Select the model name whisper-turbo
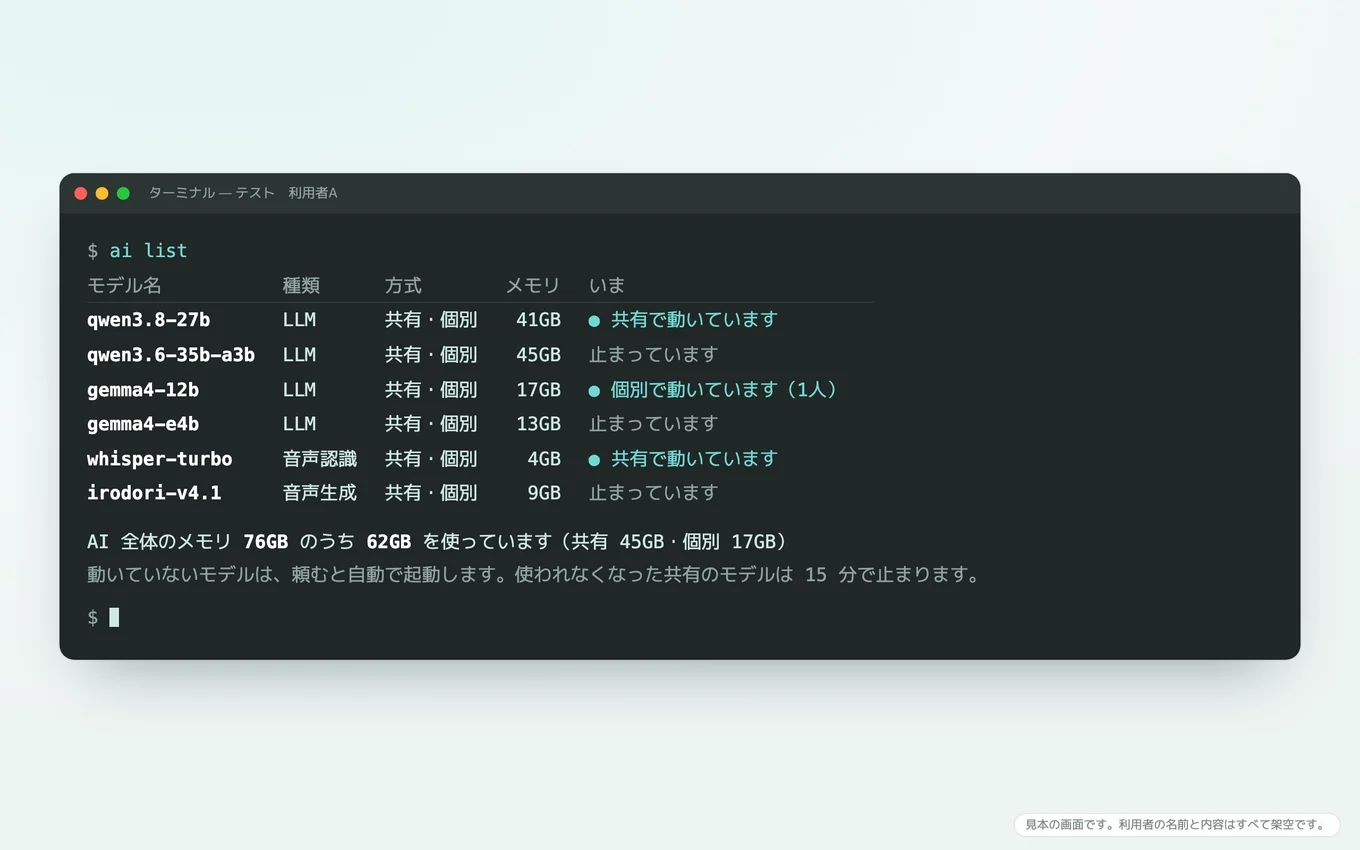 (160, 459)
